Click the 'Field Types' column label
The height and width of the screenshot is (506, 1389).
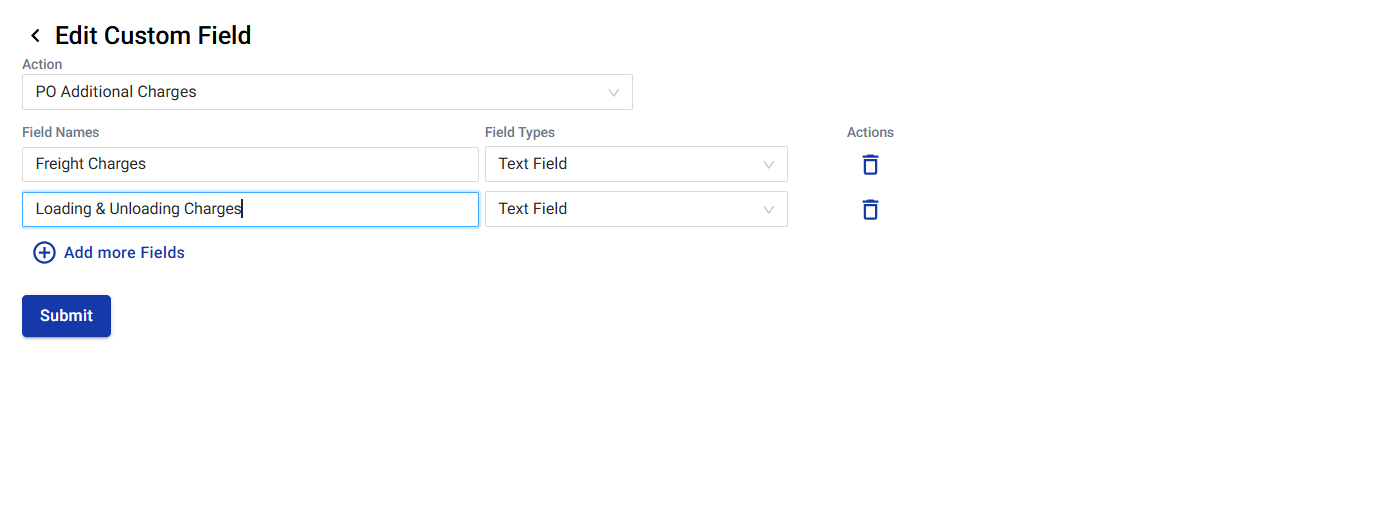[520, 132]
